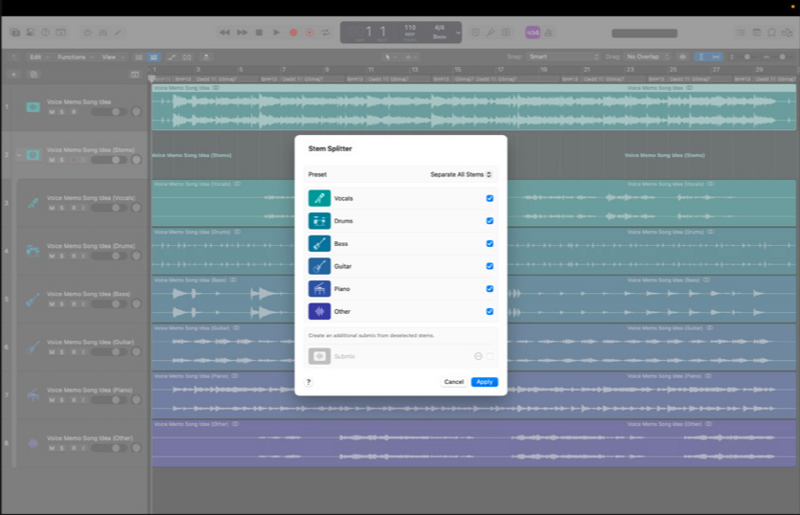Click the Drums stem icon in dialog

tap(319, 221)
